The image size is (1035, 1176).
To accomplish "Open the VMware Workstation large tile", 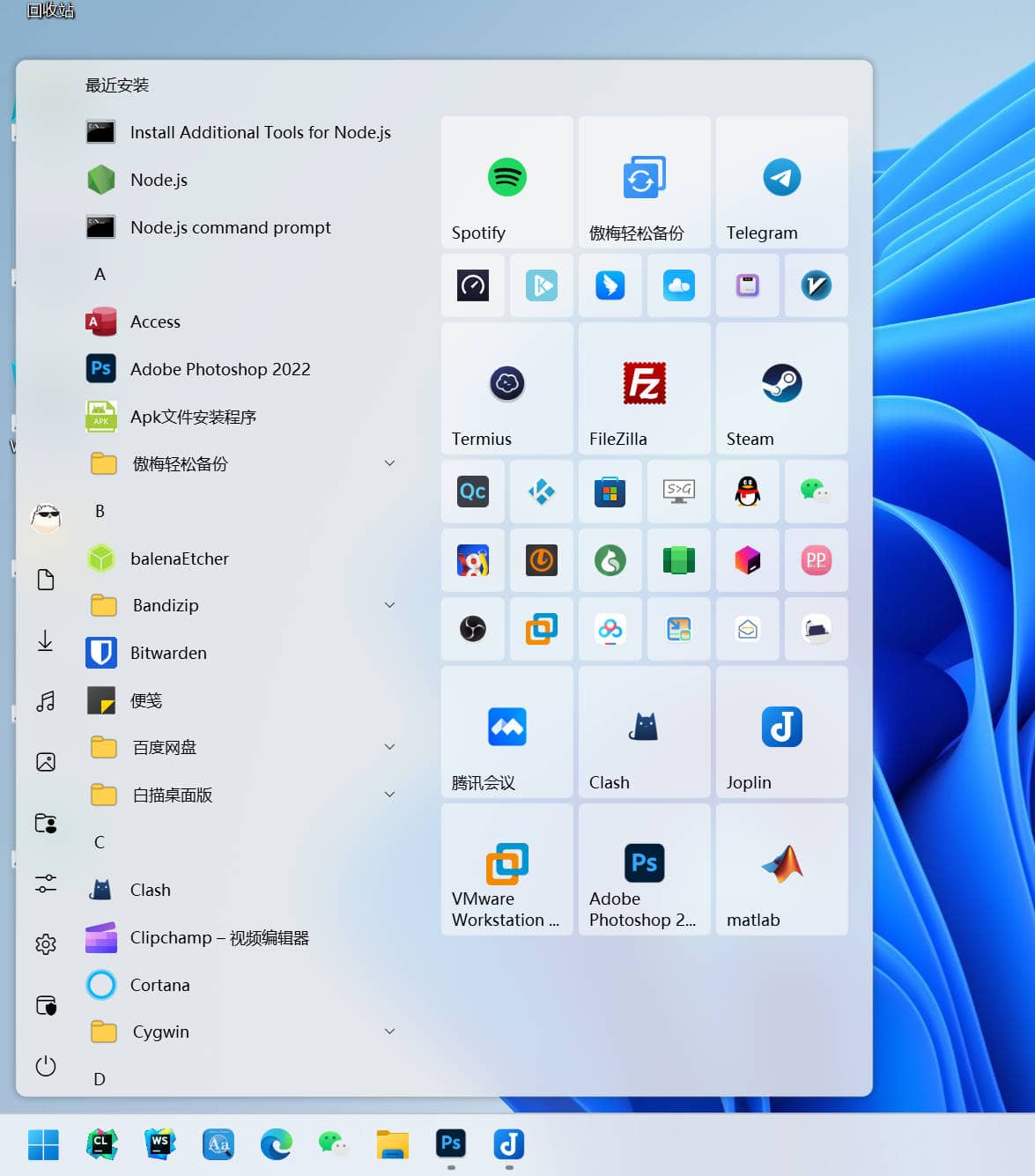I will tap(507, 869).
